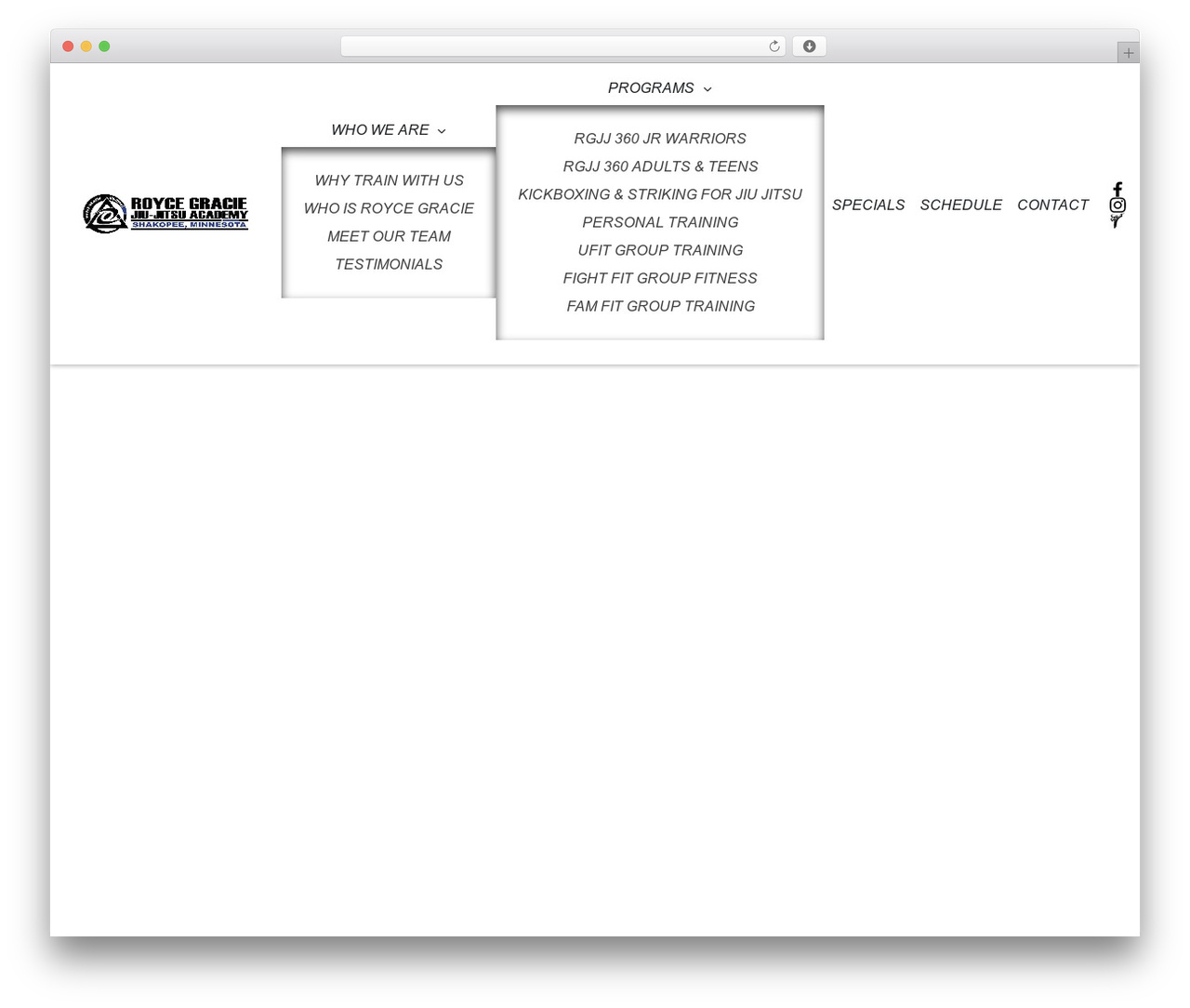Image resolution: width=1190 pixels, height=1008 pixels.
Task: Open UFIT GROUP TRAINING
Action: [x=660, y=250]
